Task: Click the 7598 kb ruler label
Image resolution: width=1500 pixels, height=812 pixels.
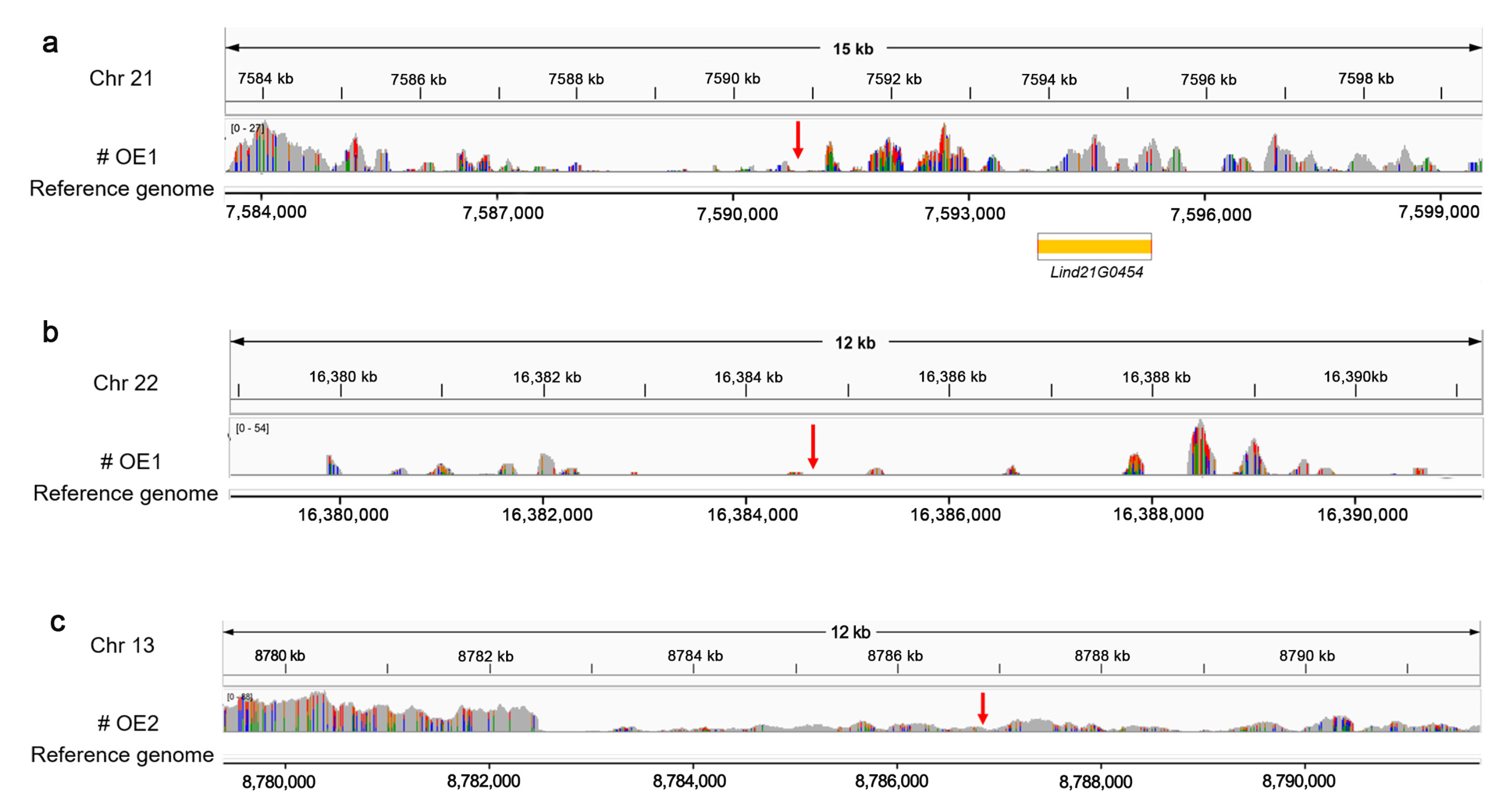Action: (1366, 78)
